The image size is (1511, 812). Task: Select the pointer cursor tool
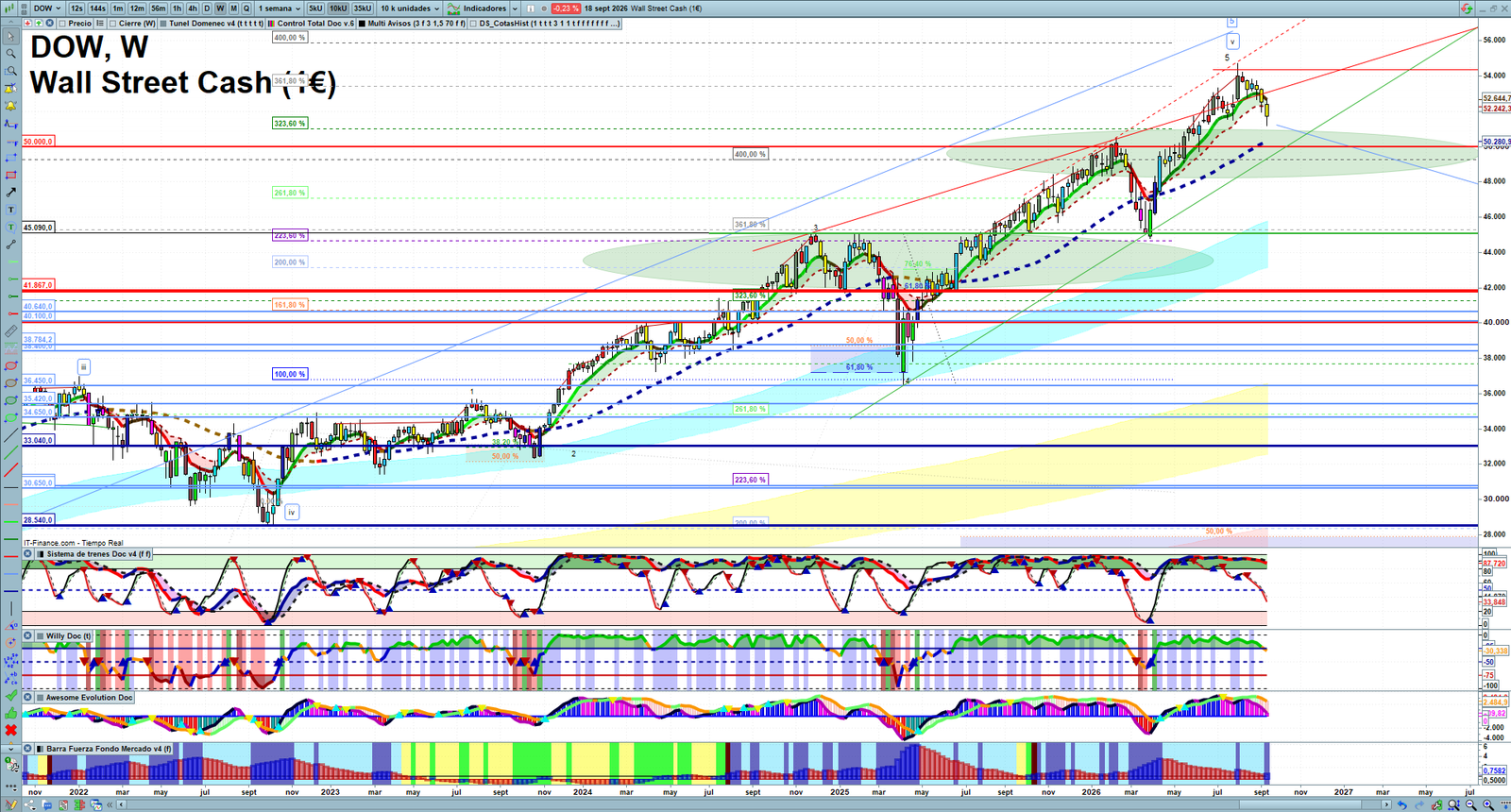point(10,37)
